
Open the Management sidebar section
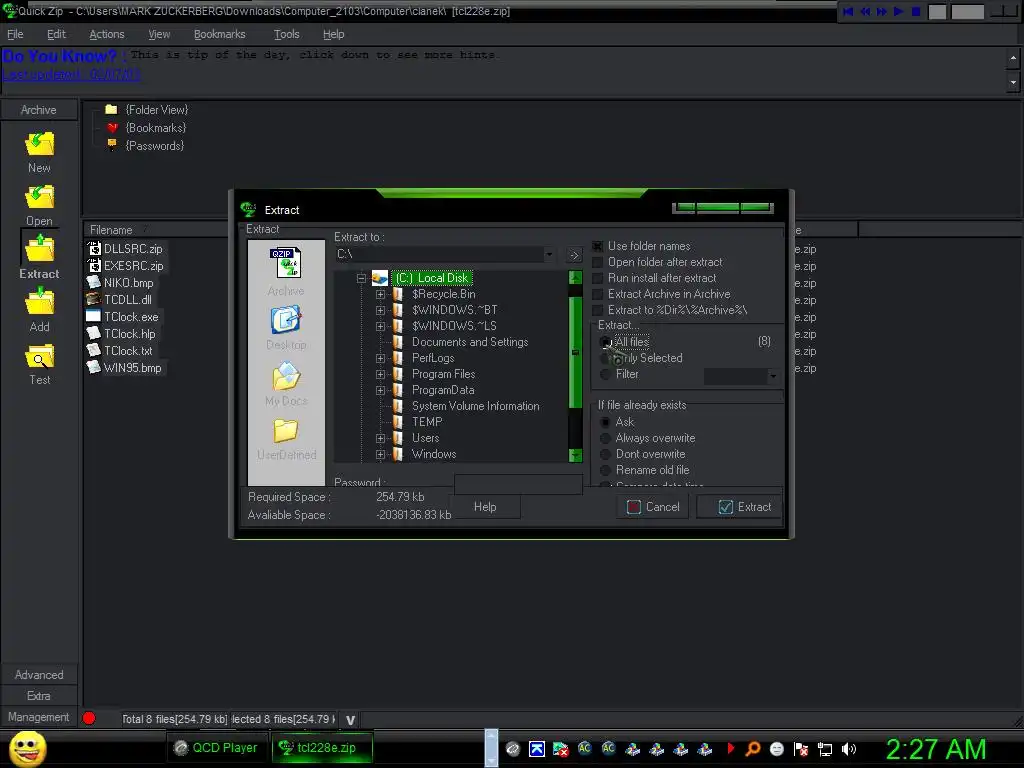point(39,717)
